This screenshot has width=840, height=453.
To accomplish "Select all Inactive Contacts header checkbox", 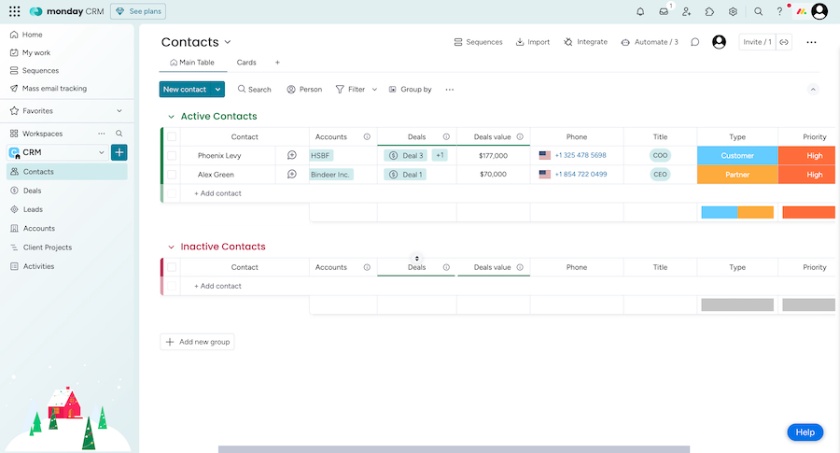I will pos(171,267).
